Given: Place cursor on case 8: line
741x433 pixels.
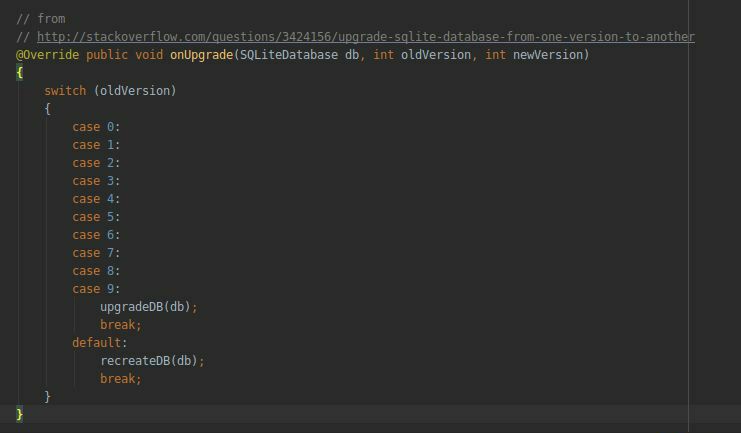Looking at the screenshot, I should [96, 270].
